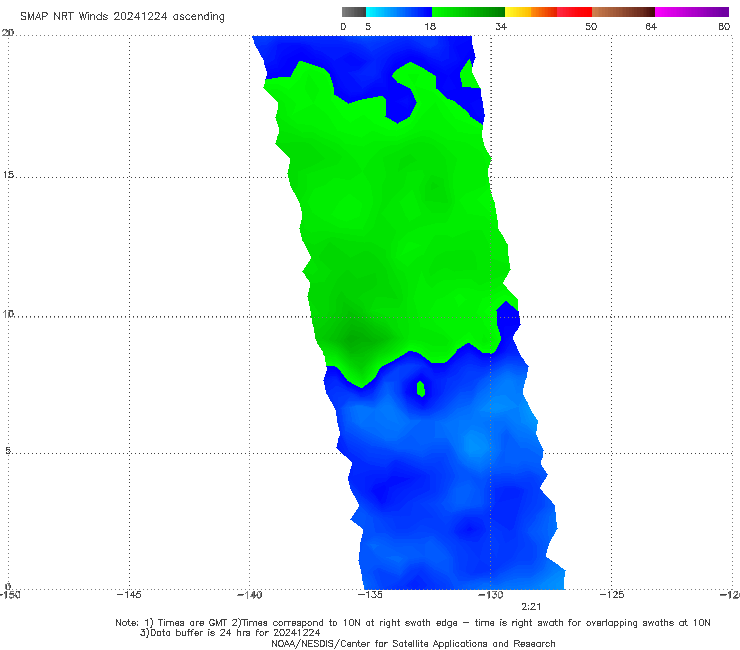Click the green segment of the color bar
The width and height of the screenshot is (740, 650).
[x=468, y=12]
